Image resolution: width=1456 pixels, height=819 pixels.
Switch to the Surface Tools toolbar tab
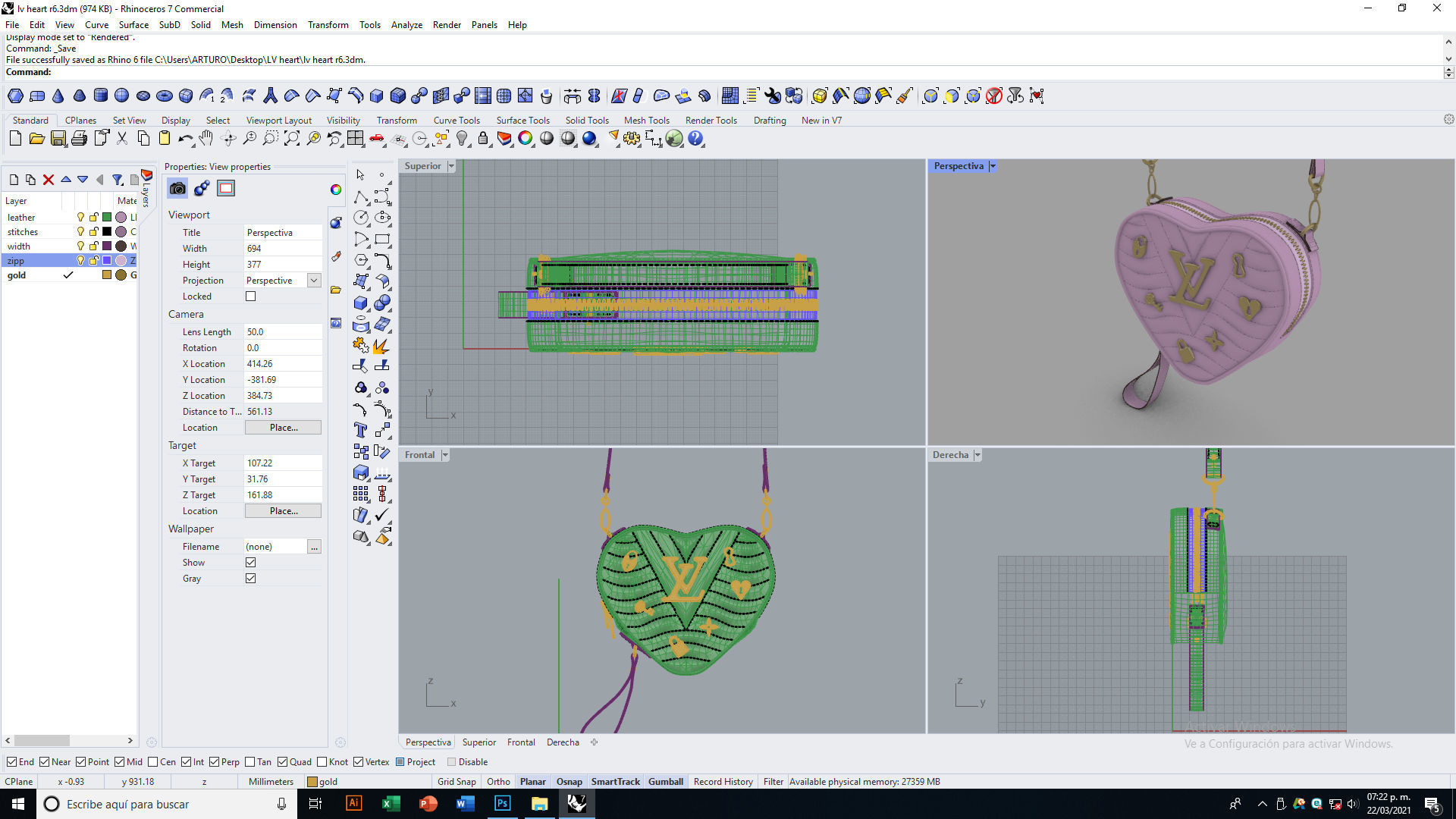point(523,121)
